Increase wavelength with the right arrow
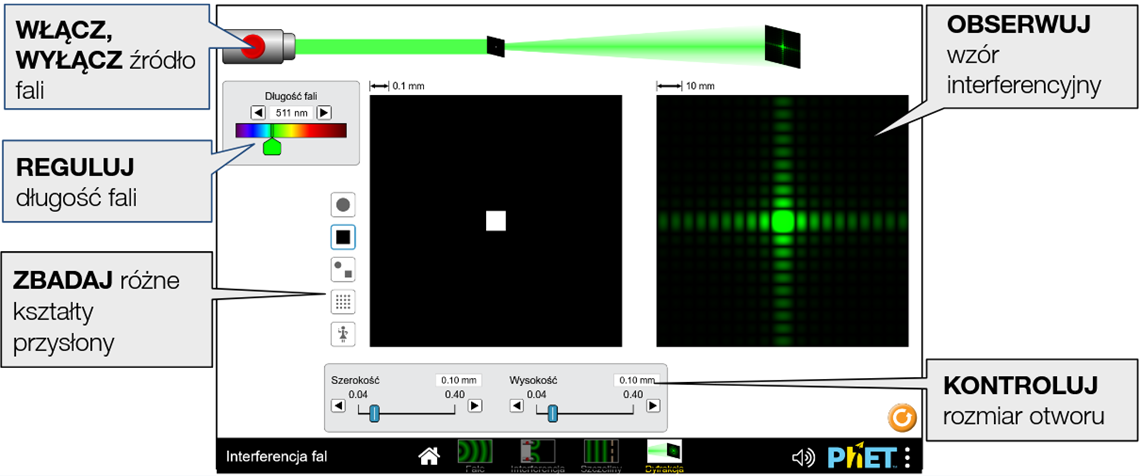 323,113
